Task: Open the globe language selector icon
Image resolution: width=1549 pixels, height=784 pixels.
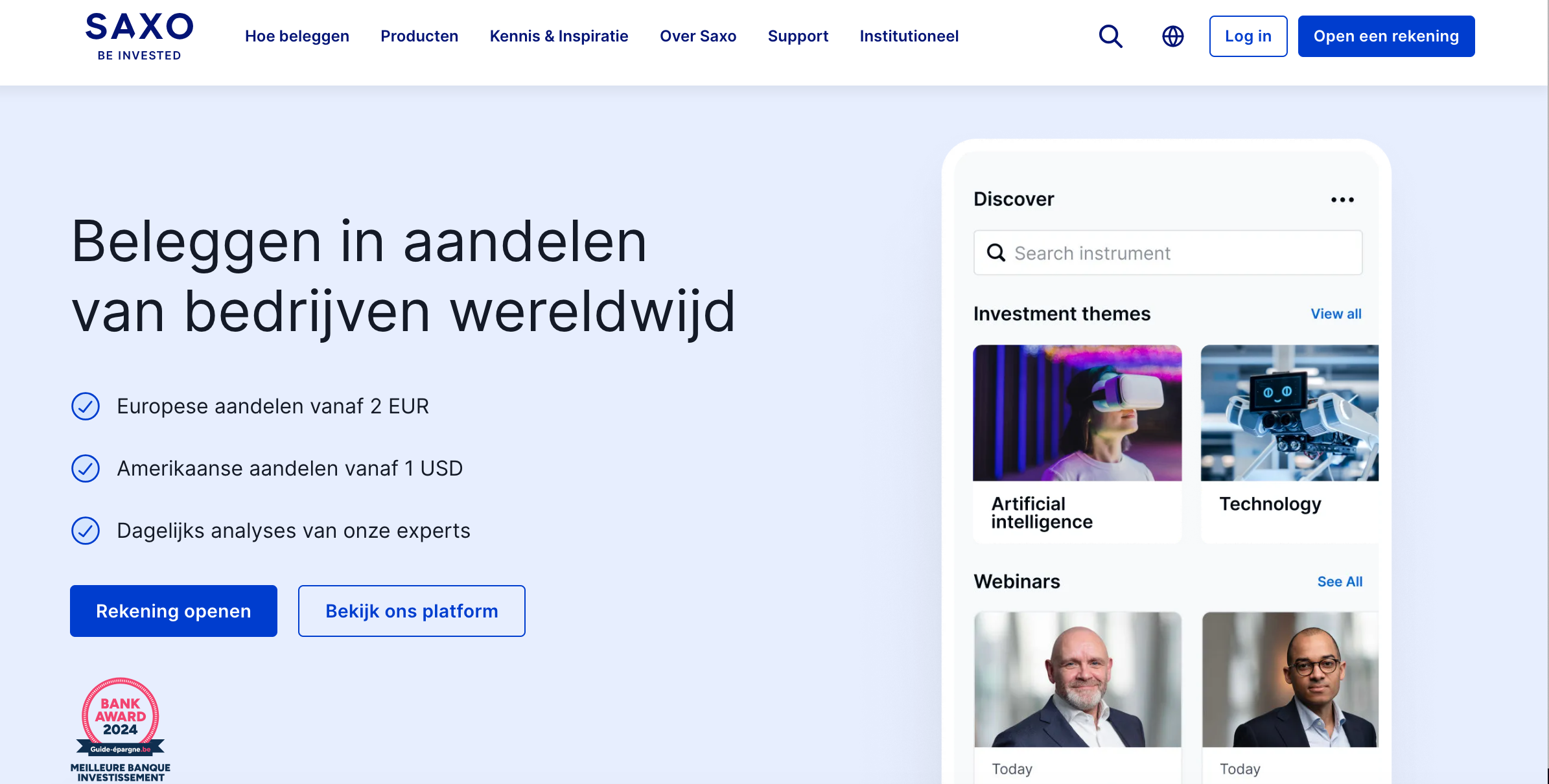Action: (x=1172, y=36)
